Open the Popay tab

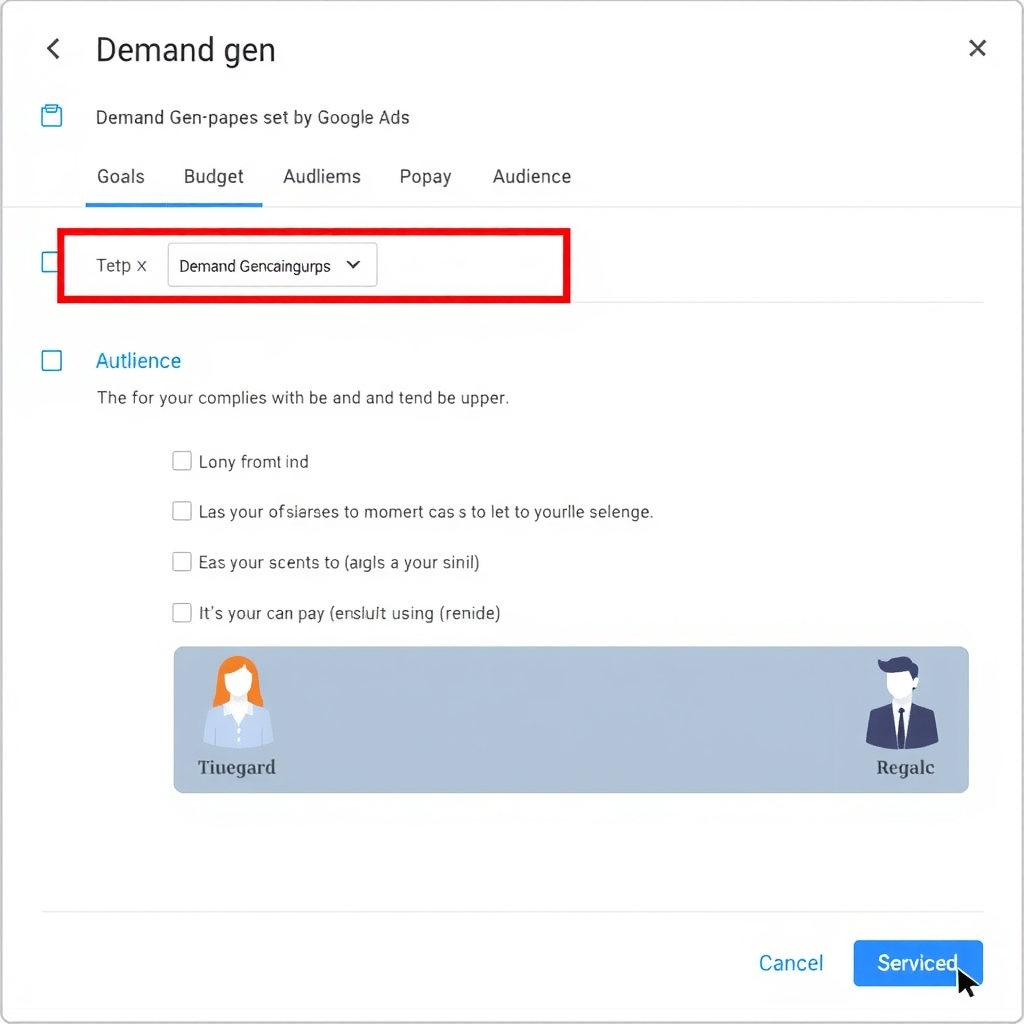point(425,176)
